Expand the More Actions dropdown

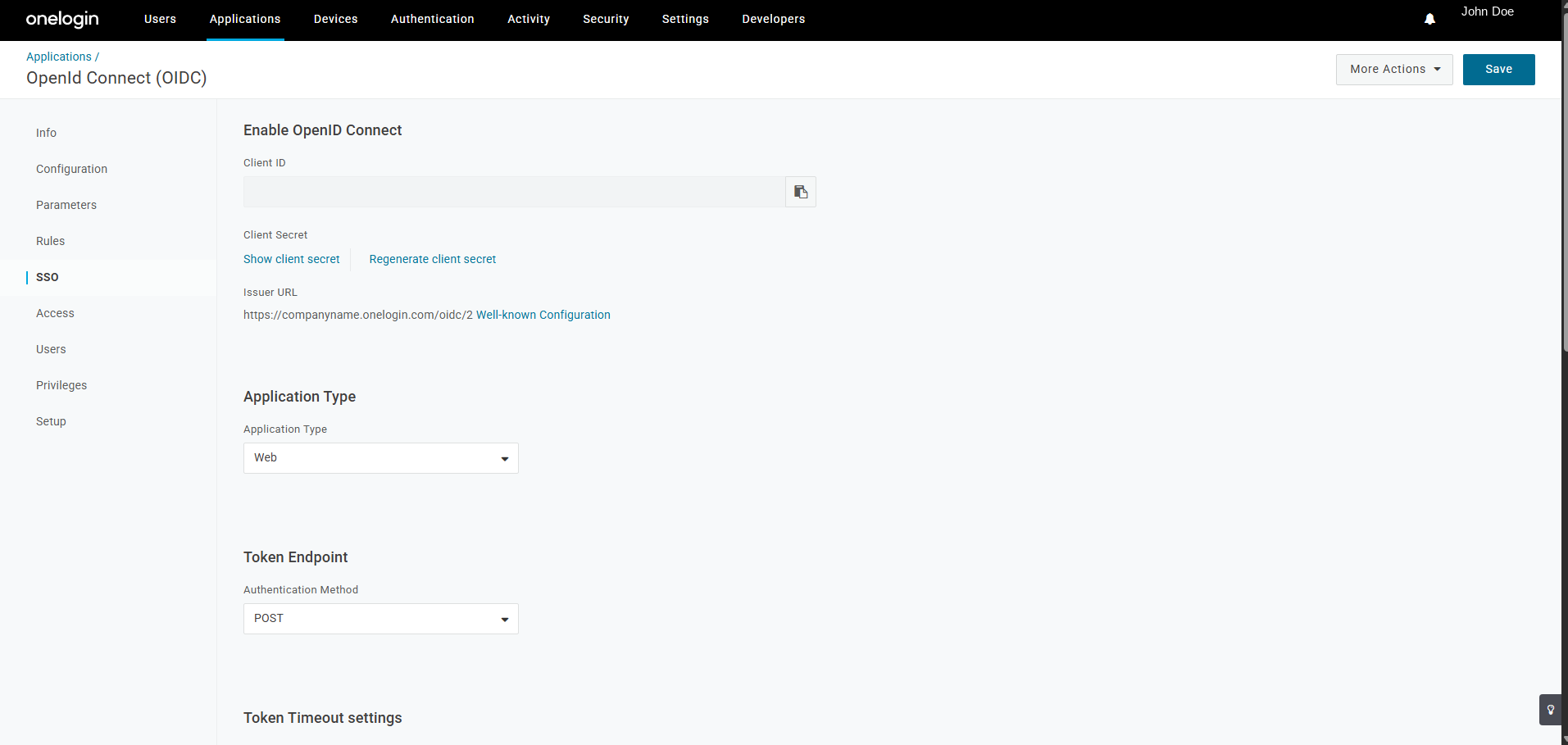coord(1394,70)
